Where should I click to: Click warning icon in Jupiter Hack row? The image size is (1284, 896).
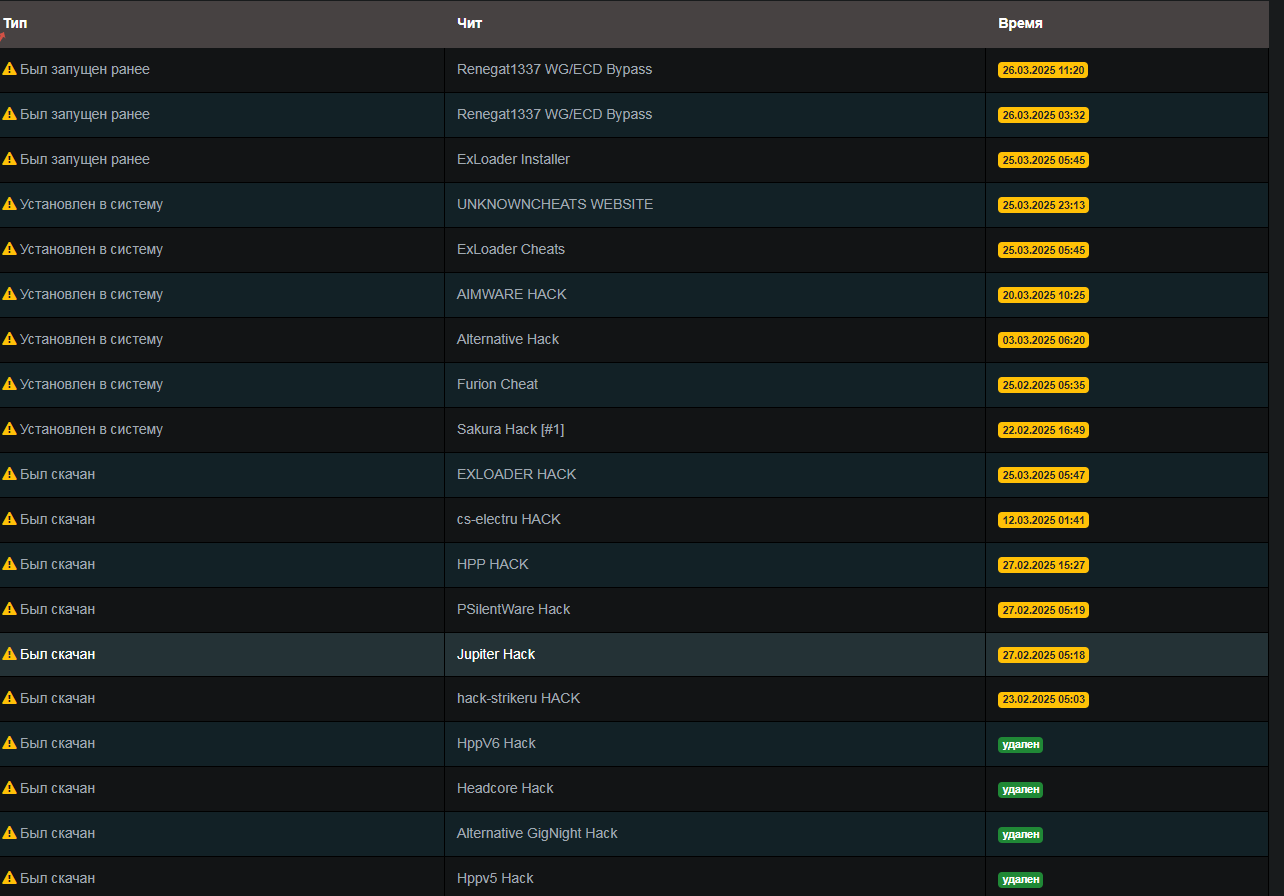pos(10,654)
